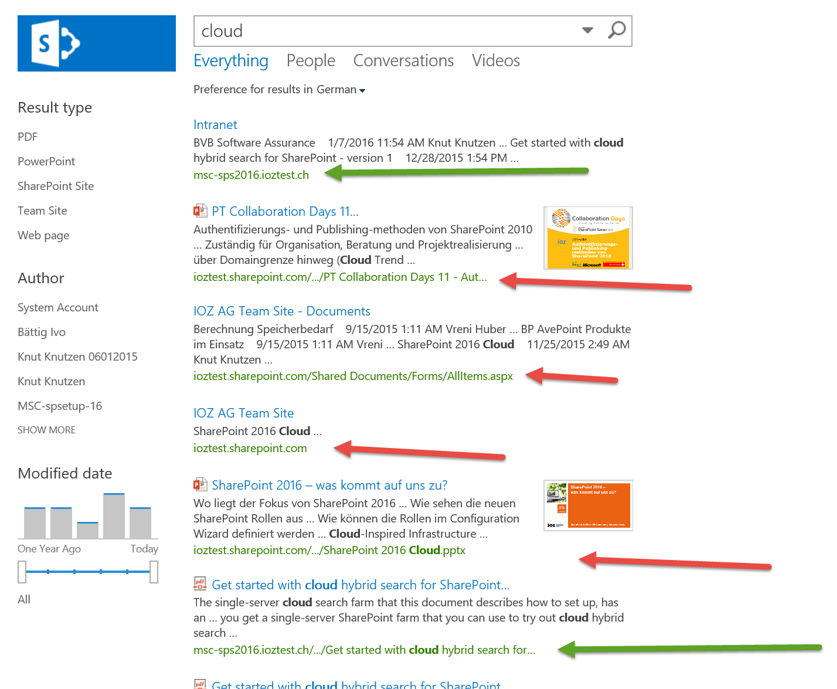Open the search box dropdown arrow

(x=587, y=30)
